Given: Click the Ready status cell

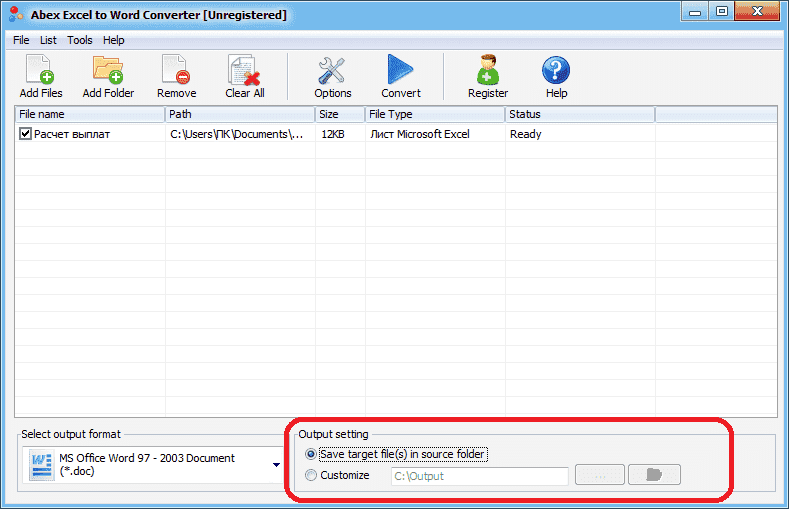Looking at the screenshot, I should click(x=525, y=134).
